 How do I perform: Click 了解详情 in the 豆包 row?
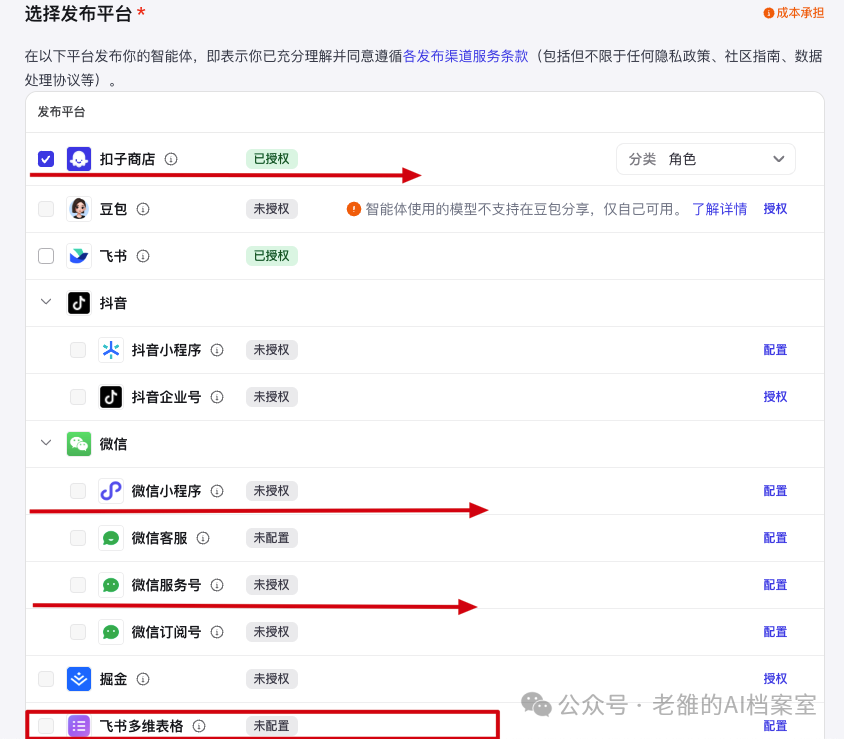[x=719, y=209]
